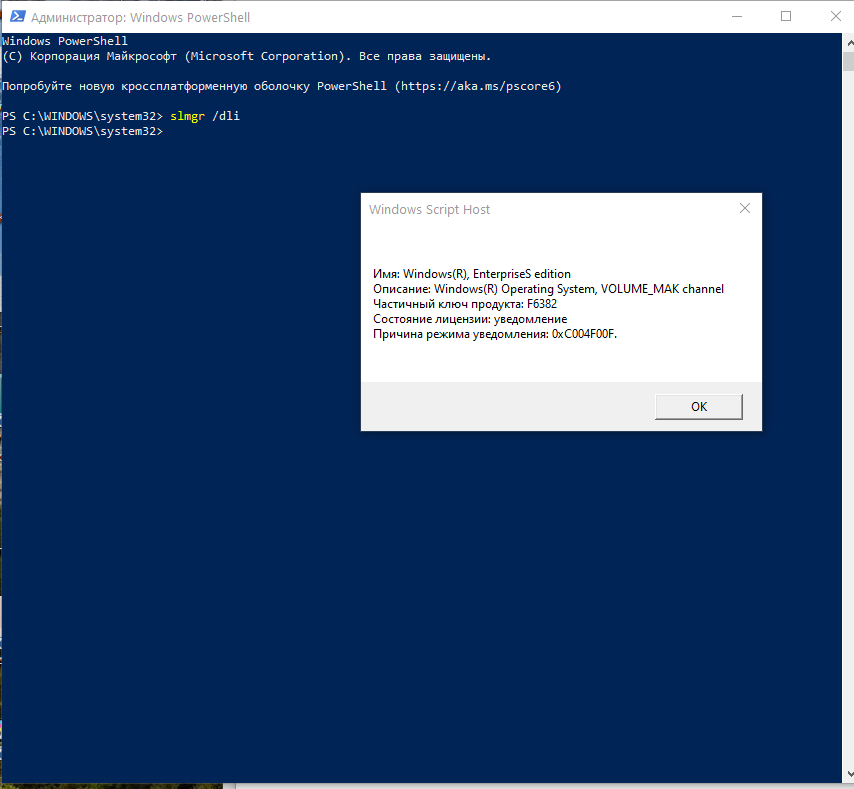
Task: Open the PowerShell icon system menu
Action: pos(17,16)
